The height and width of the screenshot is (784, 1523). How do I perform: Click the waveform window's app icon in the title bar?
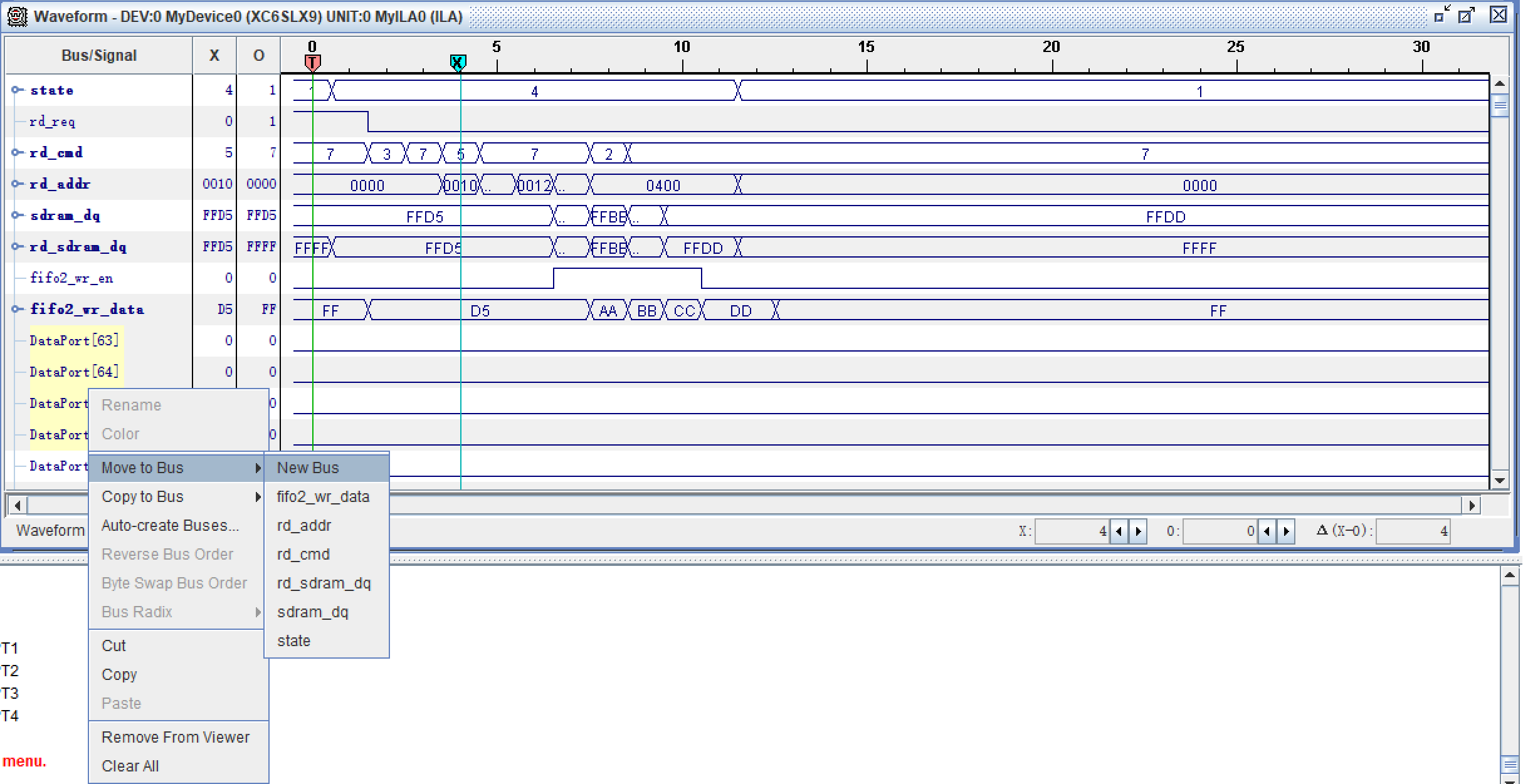17,16
